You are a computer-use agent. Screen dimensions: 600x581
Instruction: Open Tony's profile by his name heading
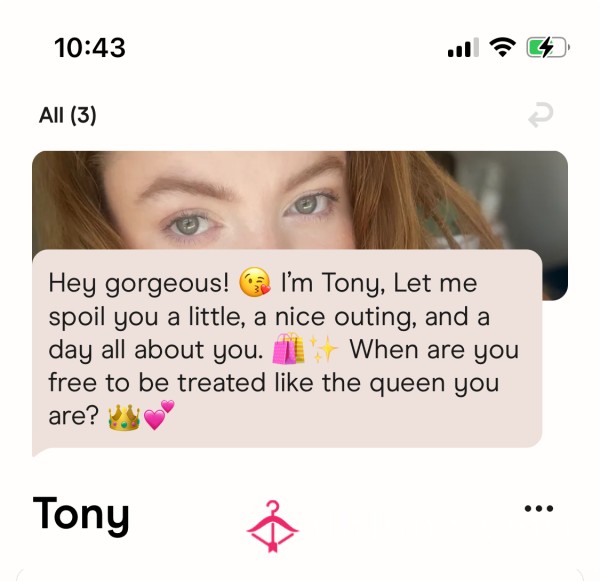pos(81,513)
